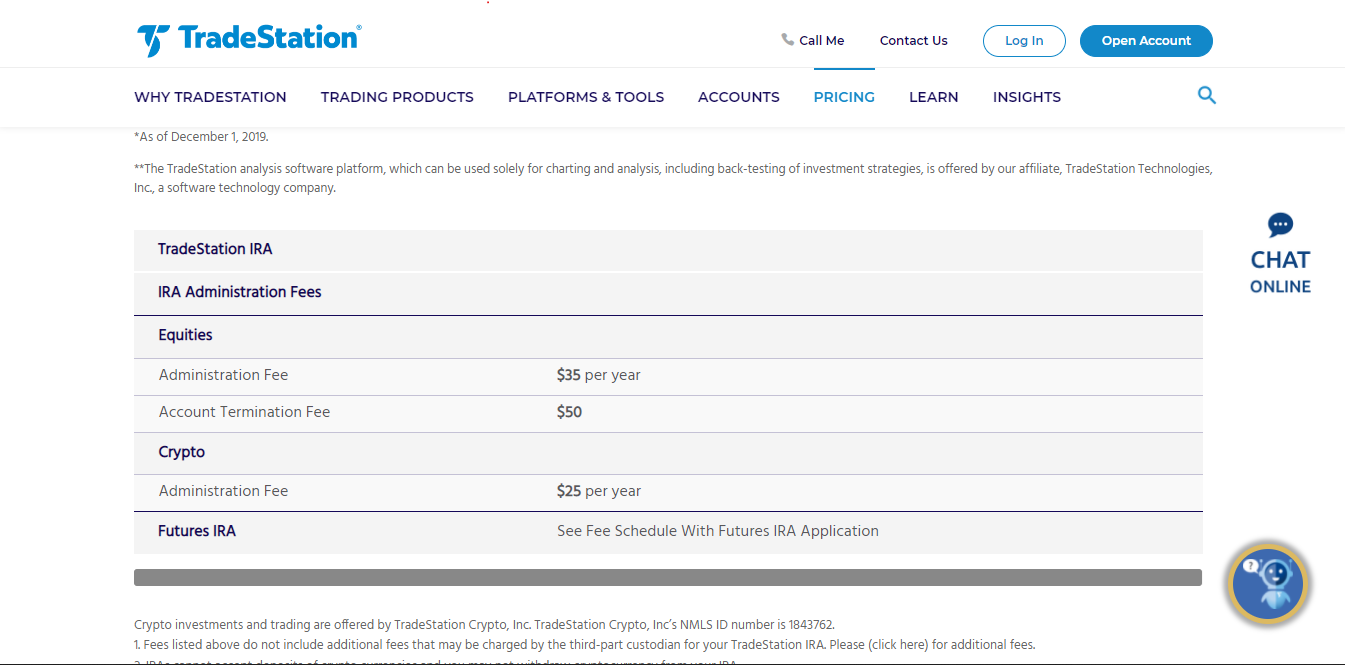The image size is (1345, 665).
Task: Open the Insights menu
Action: pos(1027,97)
